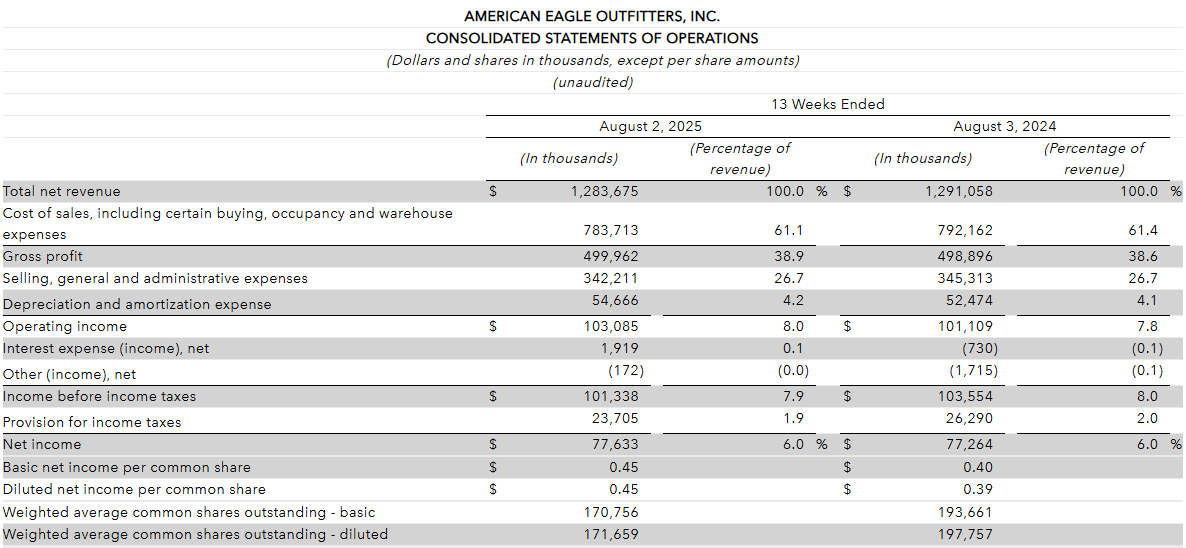Select gross profit value '499,962'
This screenshot has height=548, width=1186.
[x=610, y=256]
